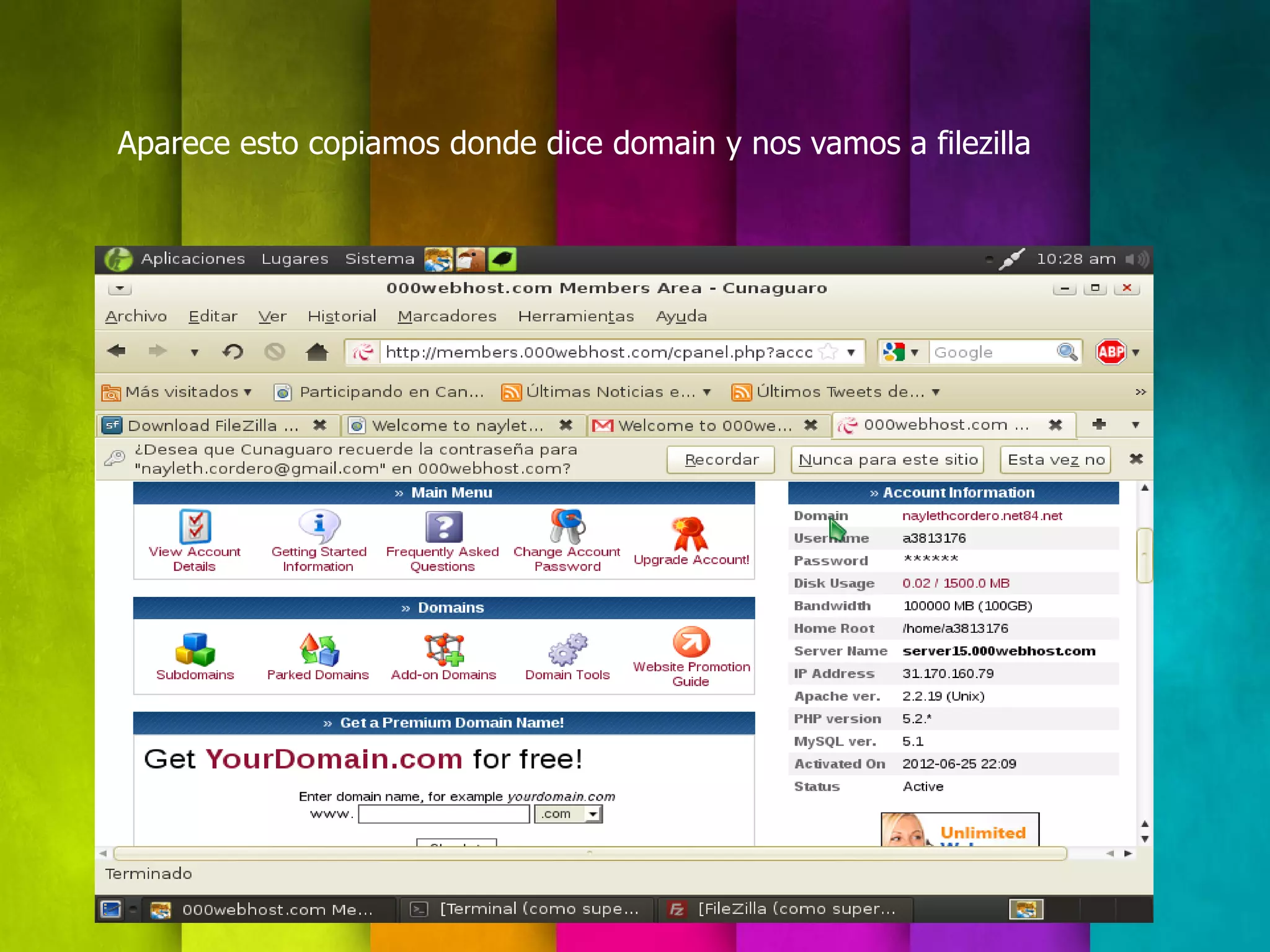Open the Domain Tools gears icon
This screenshot has width=1270, height=952.
tap(567, 649)
